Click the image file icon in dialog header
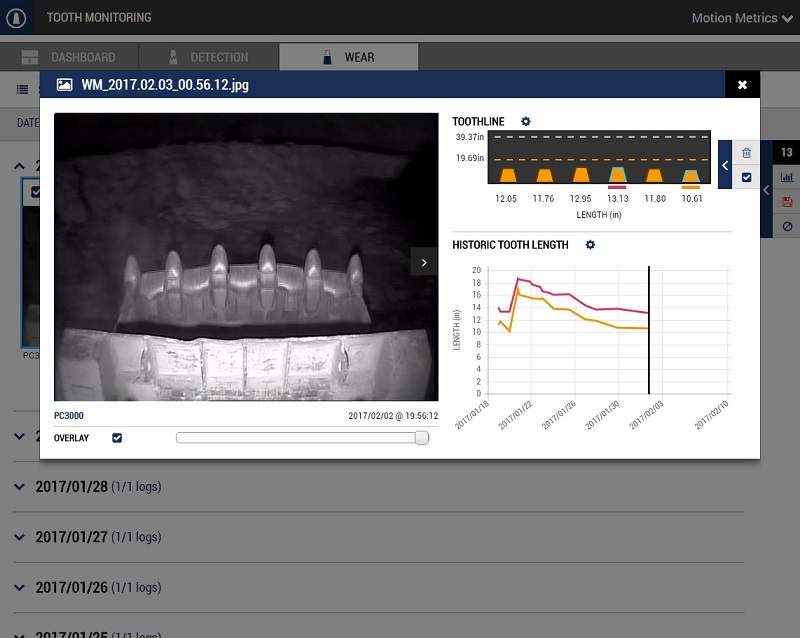The height and width of the screenshot is (638, 800). pyautogui.click(x=64, y=85)
